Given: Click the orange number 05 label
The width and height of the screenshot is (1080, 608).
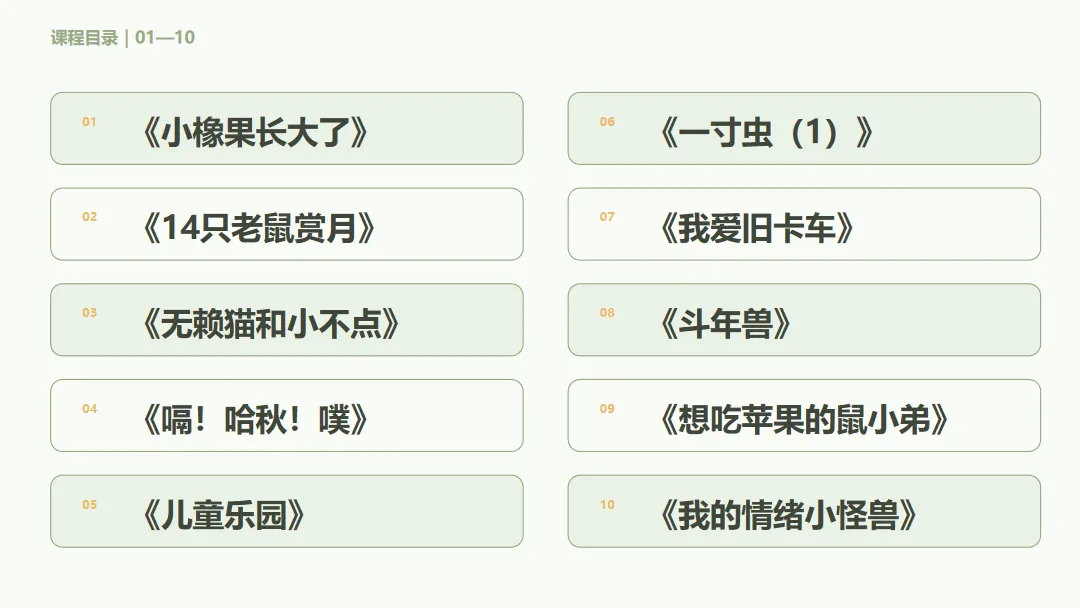Looking at the screenshot, I should pyautogui.click(x=90, y=505).
